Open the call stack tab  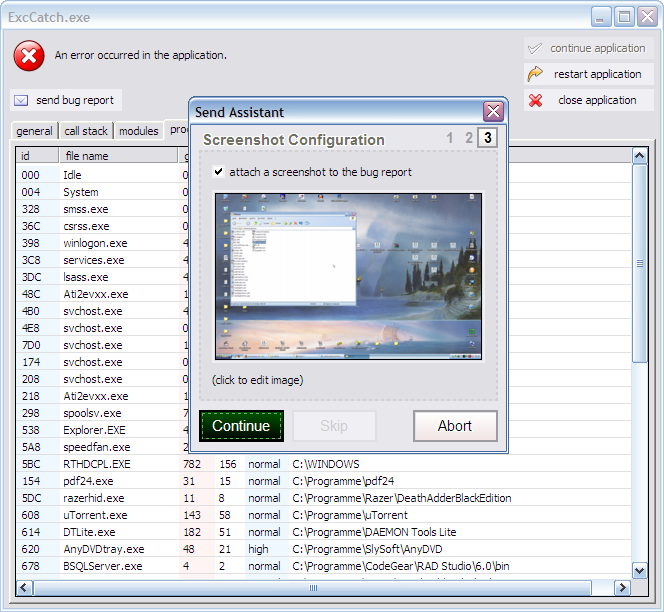pos(86,131)
